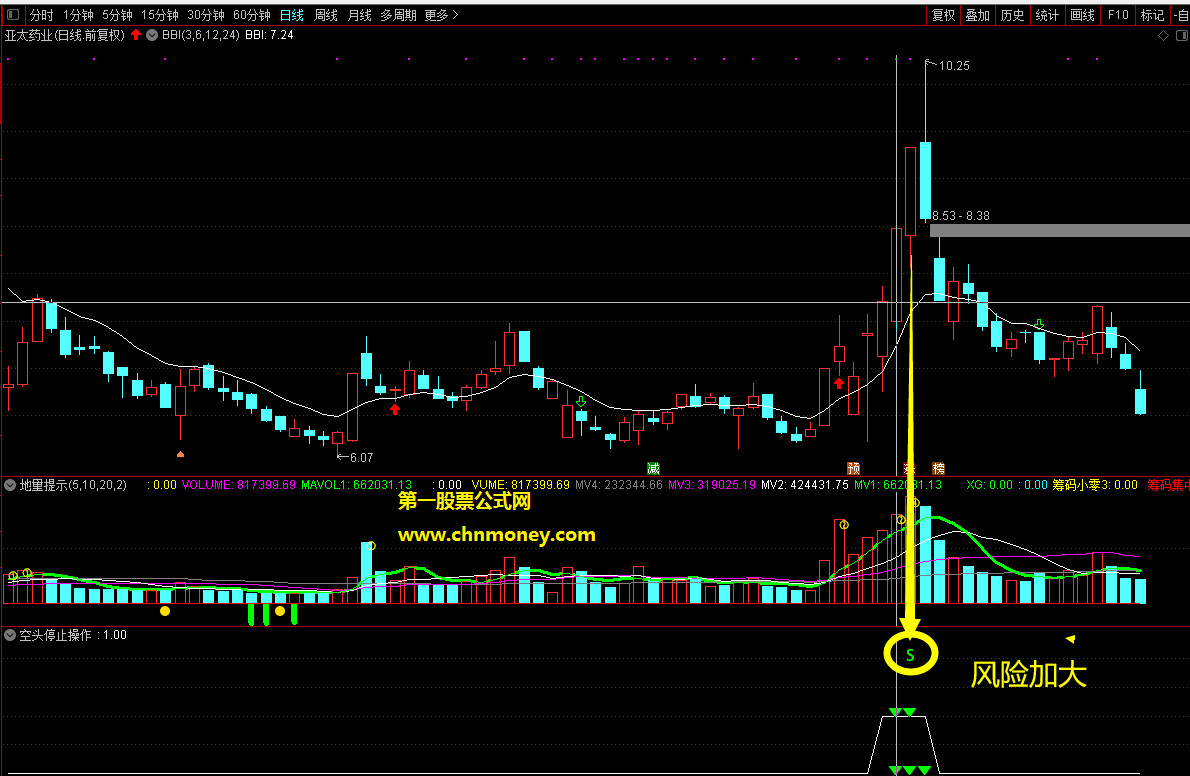Click the diamond icon in the chart header

click(x=1163, y=36)
